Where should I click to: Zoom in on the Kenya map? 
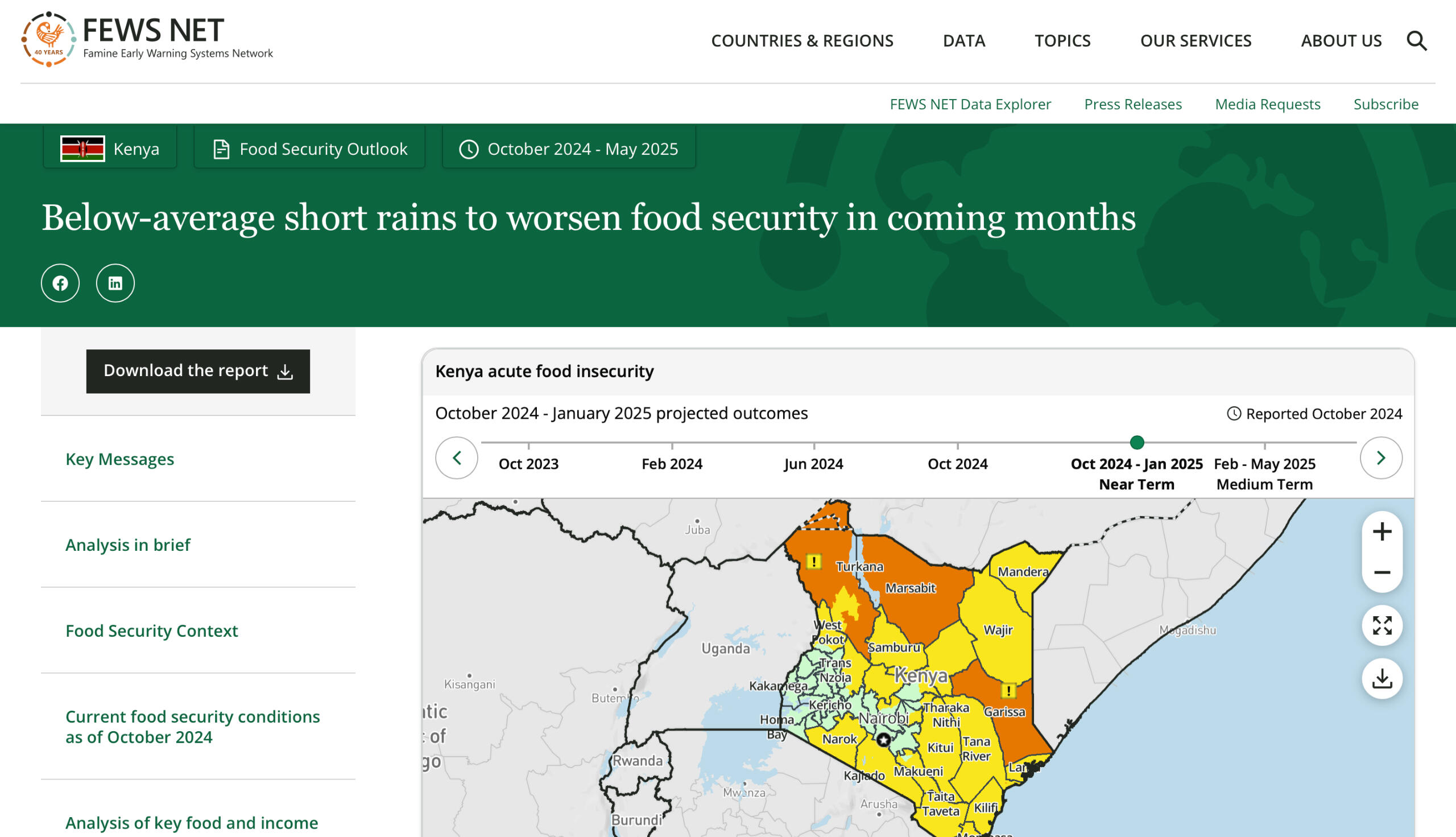pyautogui.click(x=1381, y=531)
